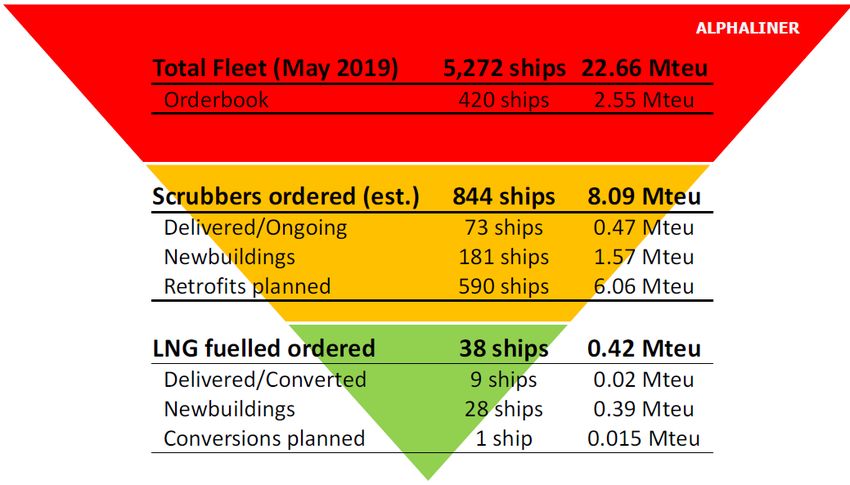Select the Delivered/Ongoing row label
This screenshot has width=850, height=485.
coord(255,228)
